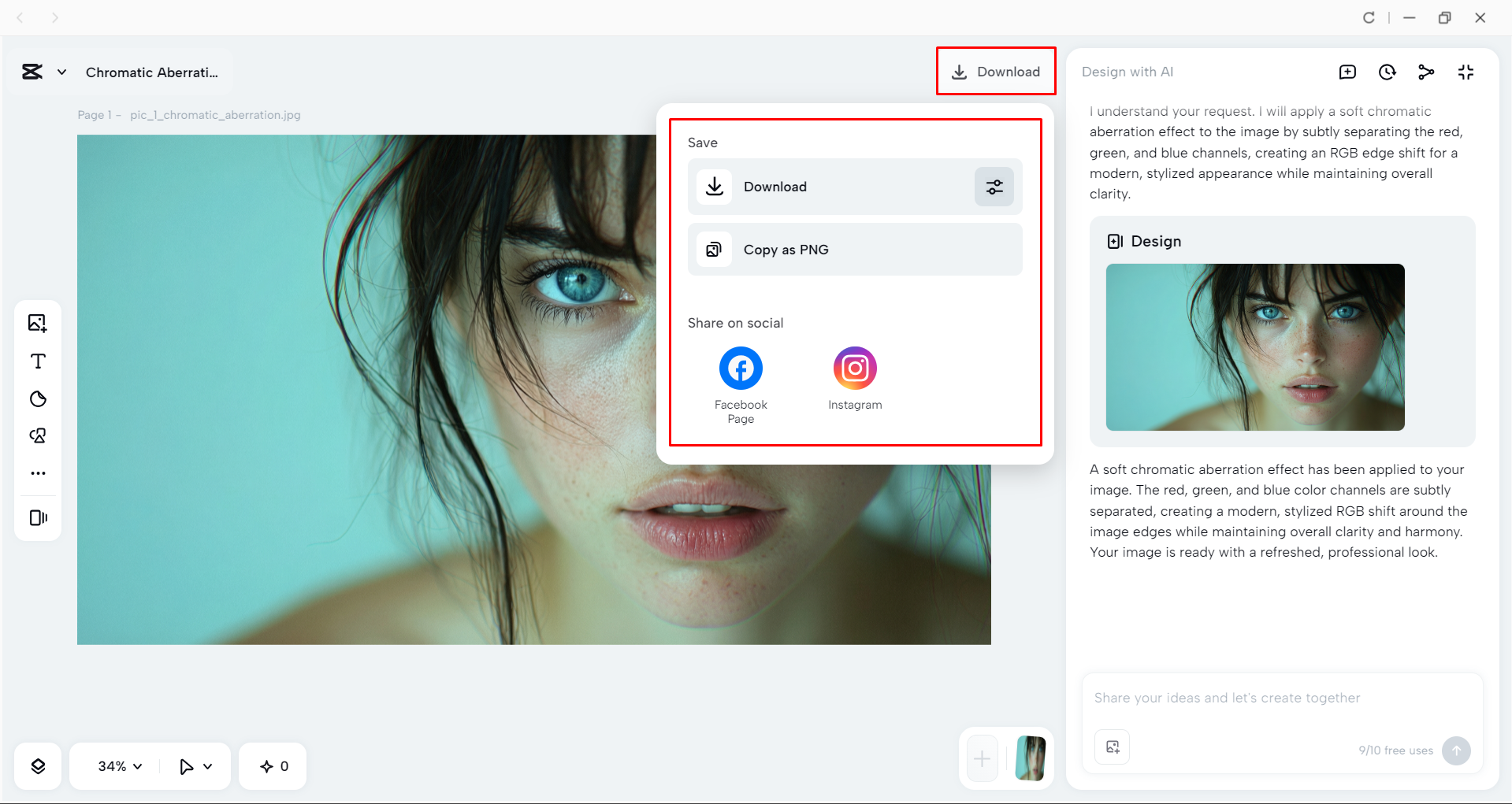1512x804 pixels.
Task: Click the Design card heading
Action: point(1144,242)
